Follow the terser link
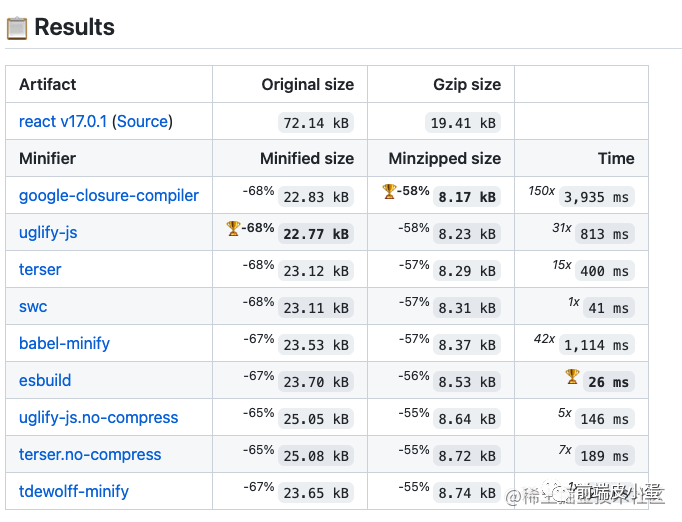This screenshot has width=682, height=522. [x=40, y=269]
